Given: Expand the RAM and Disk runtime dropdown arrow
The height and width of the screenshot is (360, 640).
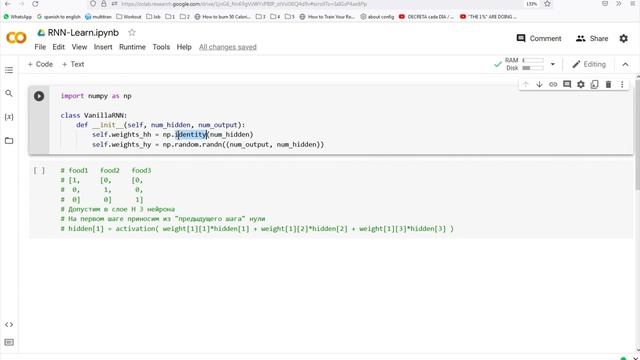Looking at the screenshot, I should [553, 64].
